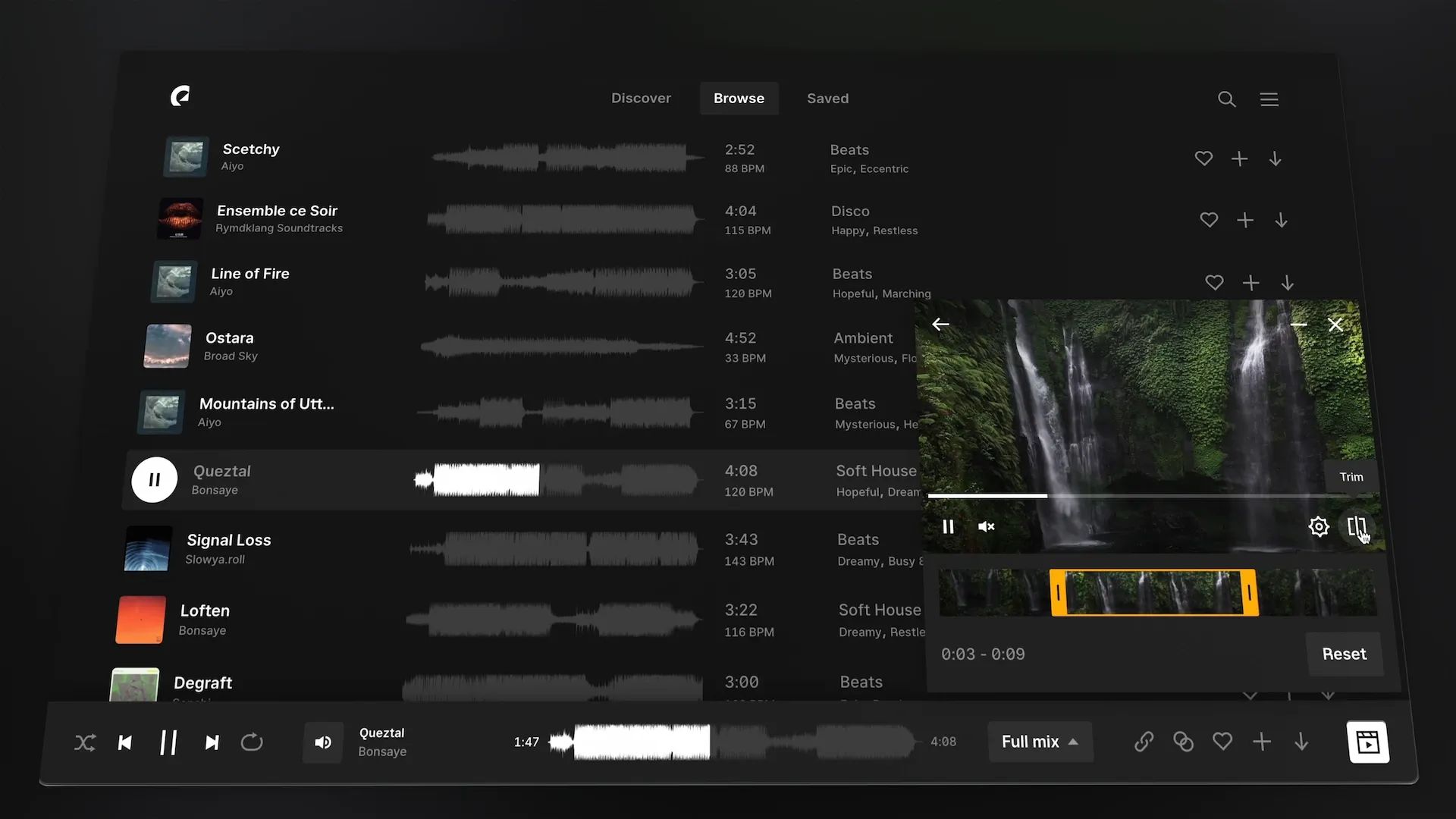Download the Scetchy track
Image resolution: width=1456 pixels, height=819 pixels.
pos(1275,158)
